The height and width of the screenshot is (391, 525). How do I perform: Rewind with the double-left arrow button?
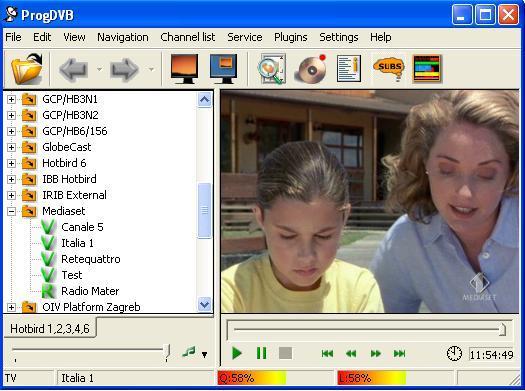[351, 354]
